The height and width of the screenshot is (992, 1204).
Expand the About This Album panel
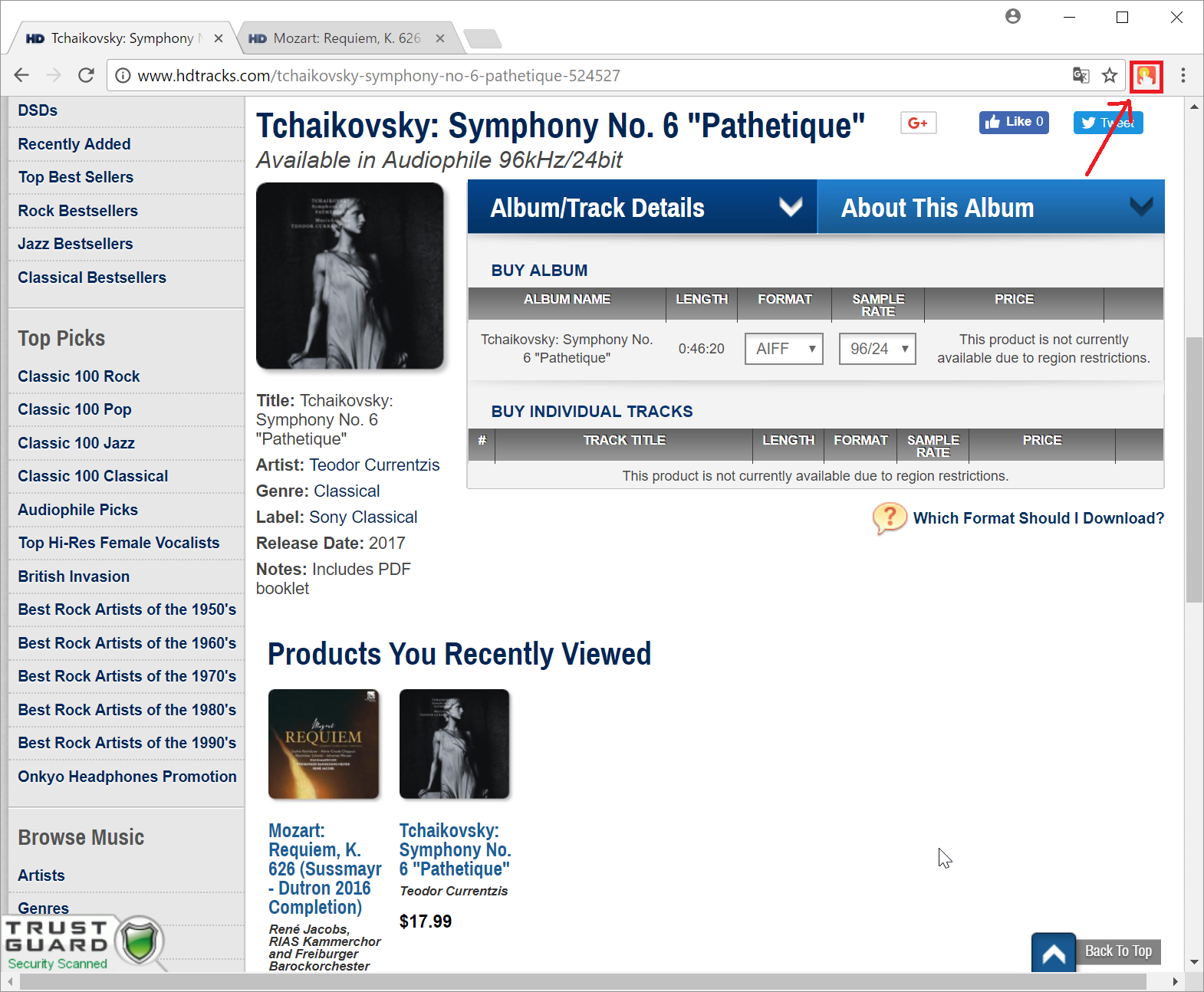[991, 207]
